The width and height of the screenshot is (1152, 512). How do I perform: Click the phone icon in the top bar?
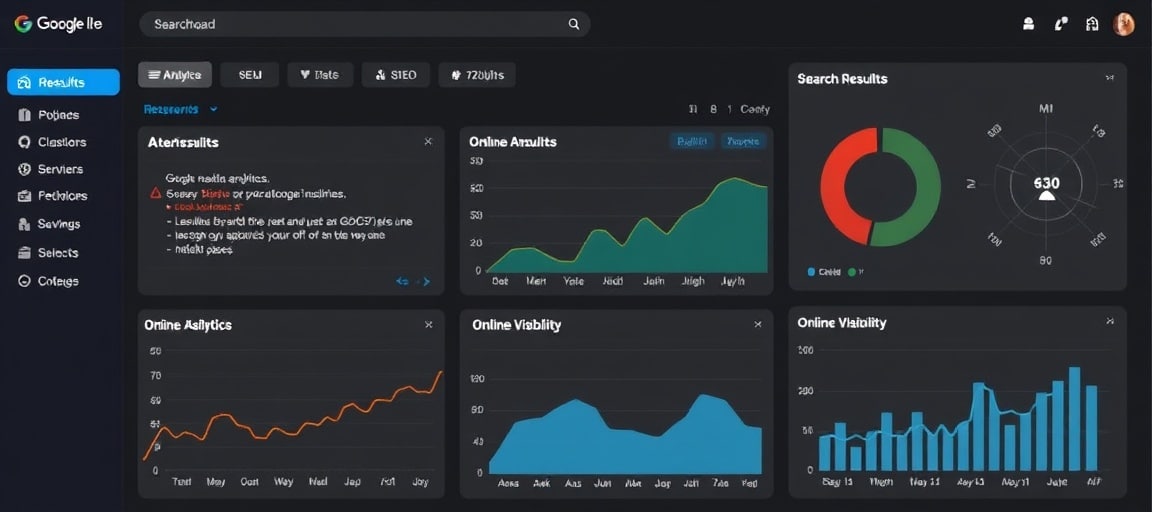tap(1060, 24)
